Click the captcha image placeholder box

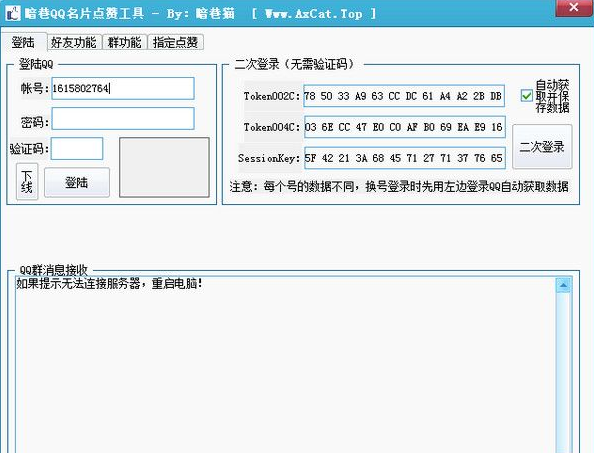(164, 167)
